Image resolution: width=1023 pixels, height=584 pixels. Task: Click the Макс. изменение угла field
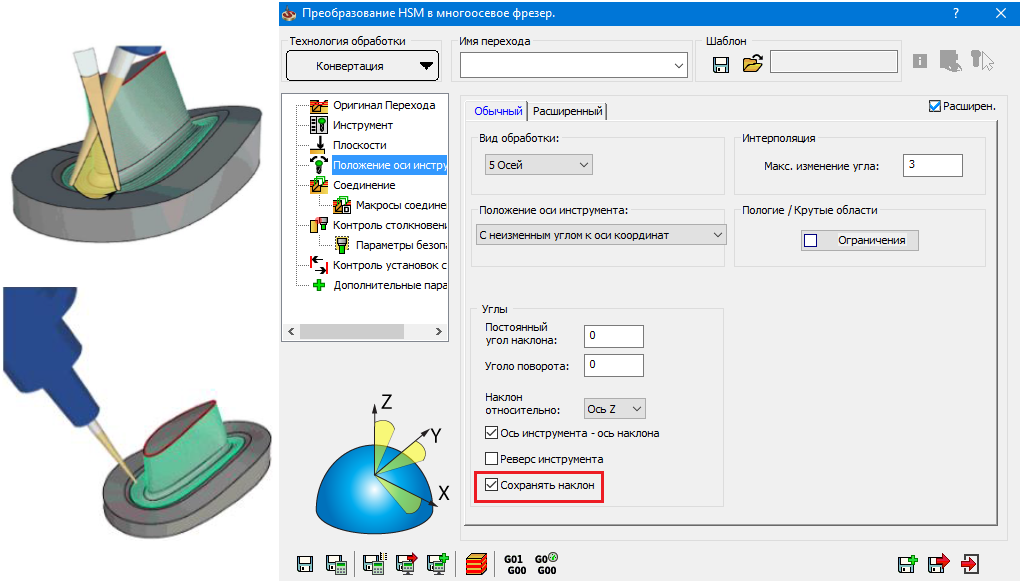point(933,165)
